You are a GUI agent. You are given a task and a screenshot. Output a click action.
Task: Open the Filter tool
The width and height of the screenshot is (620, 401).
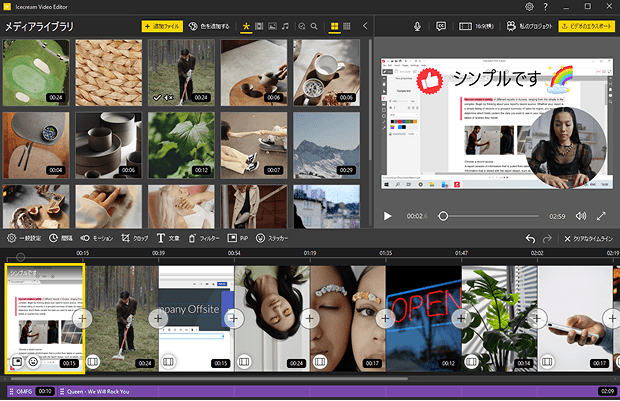[203, 238]
